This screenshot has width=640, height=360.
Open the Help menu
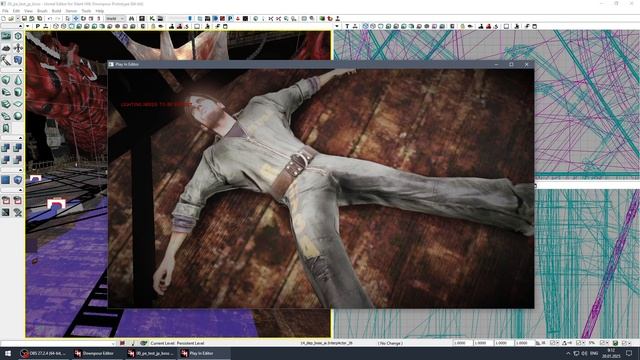100,11
